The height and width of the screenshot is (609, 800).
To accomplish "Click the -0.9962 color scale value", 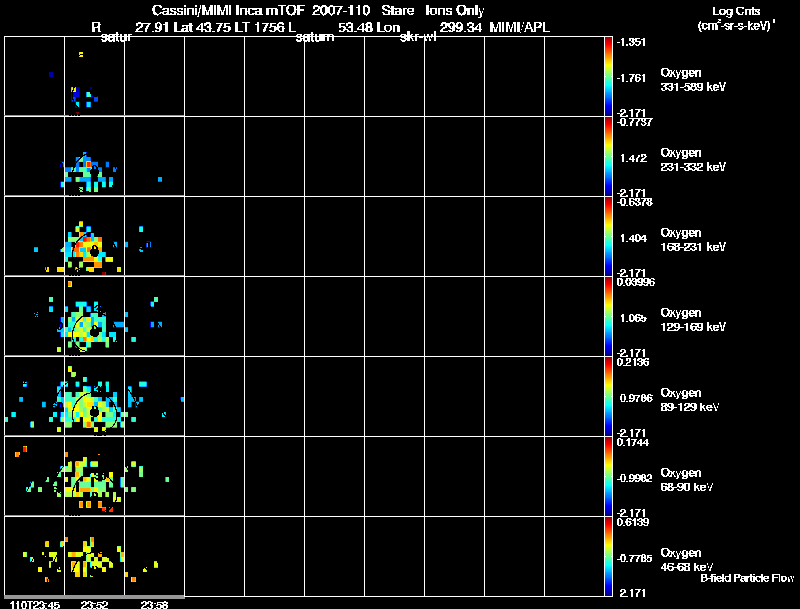I will pos(634,478).
